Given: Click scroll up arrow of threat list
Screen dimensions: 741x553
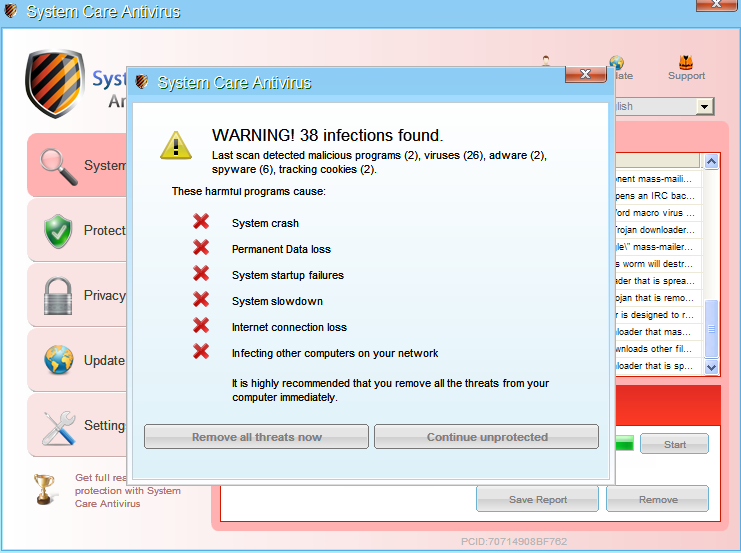Looking at the screenshot, I should [711, 162].
